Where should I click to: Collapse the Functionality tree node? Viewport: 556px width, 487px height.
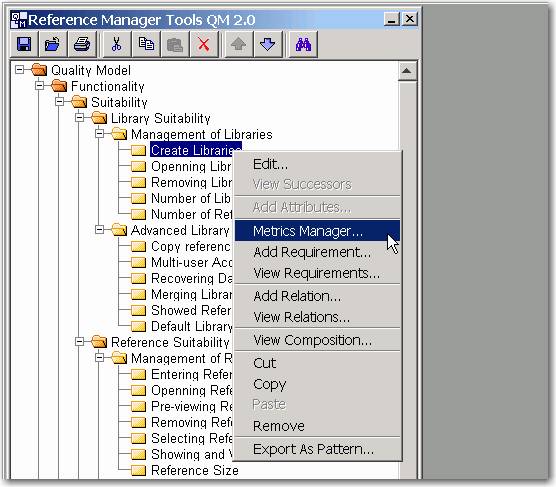pos(40,85)
